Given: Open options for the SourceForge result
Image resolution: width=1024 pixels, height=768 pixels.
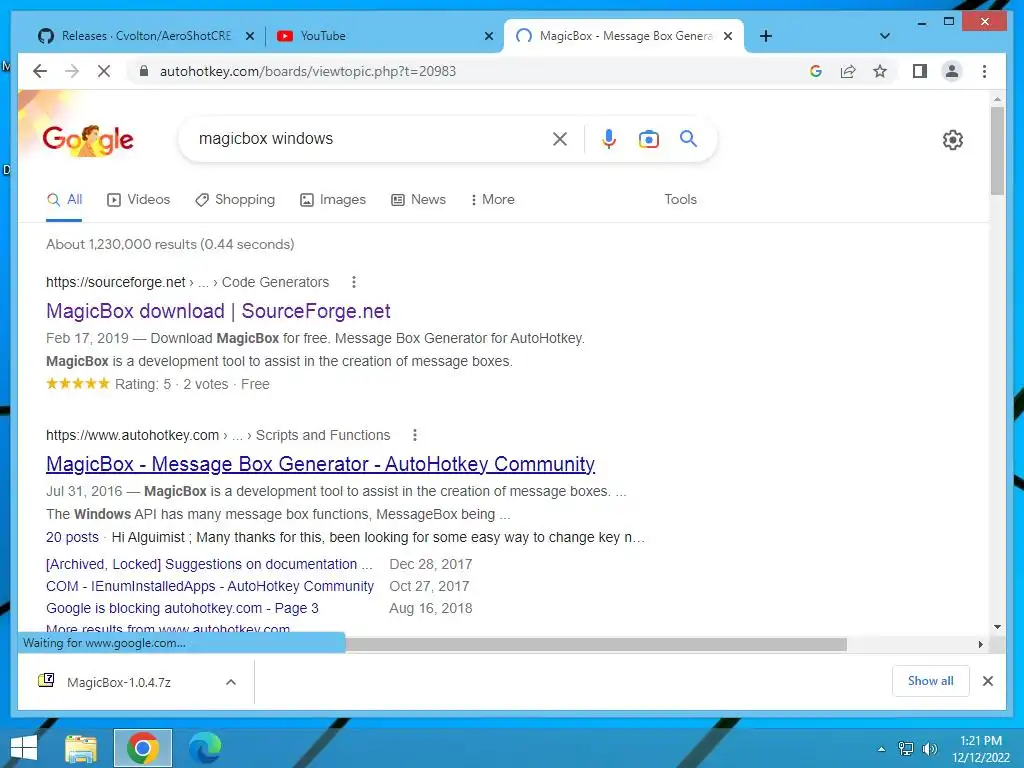Looking at the screenshot, I should (x=354, y=282).
